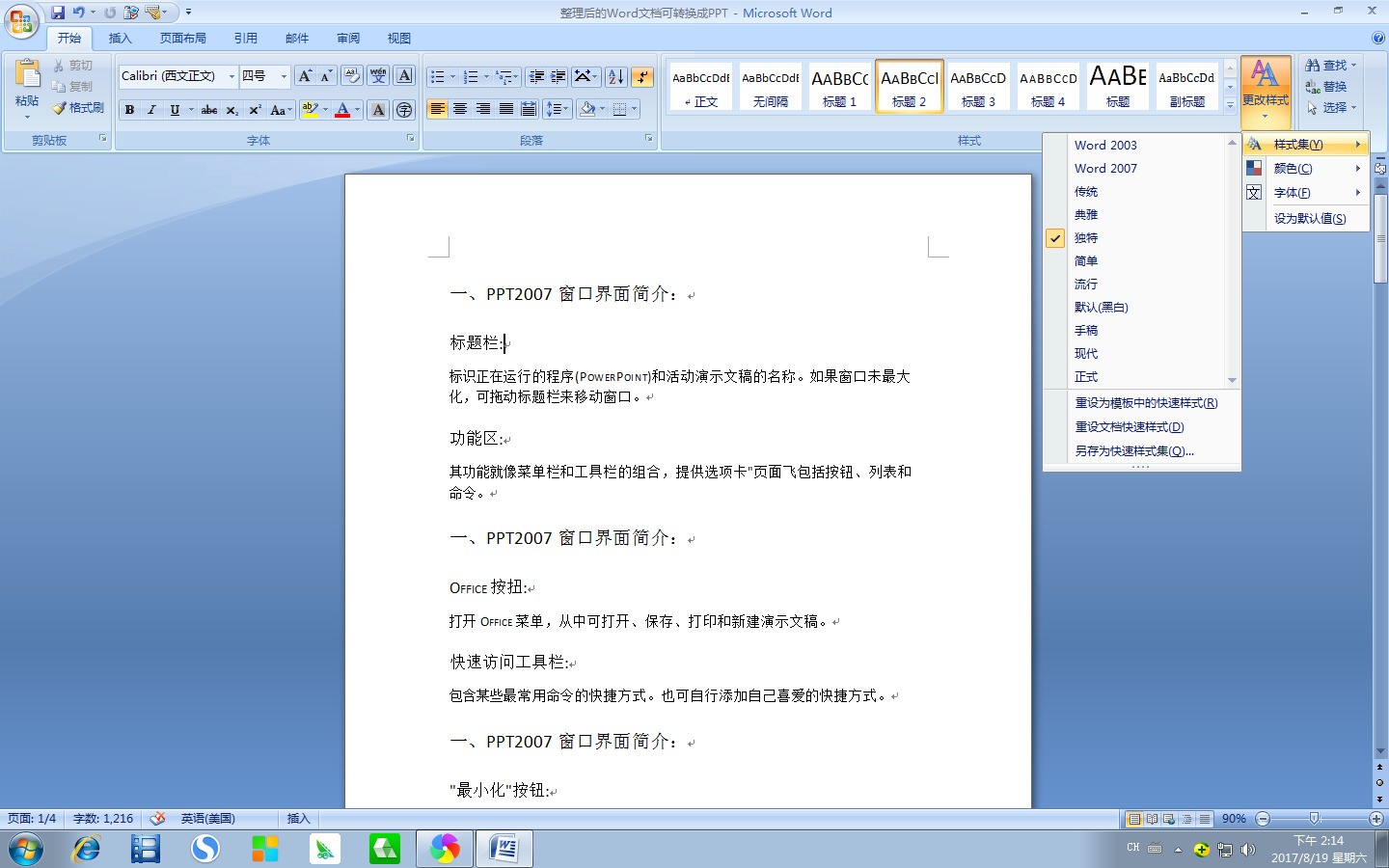
Task: Expand the font color dropdown arrow
Action: pos(356,110)
